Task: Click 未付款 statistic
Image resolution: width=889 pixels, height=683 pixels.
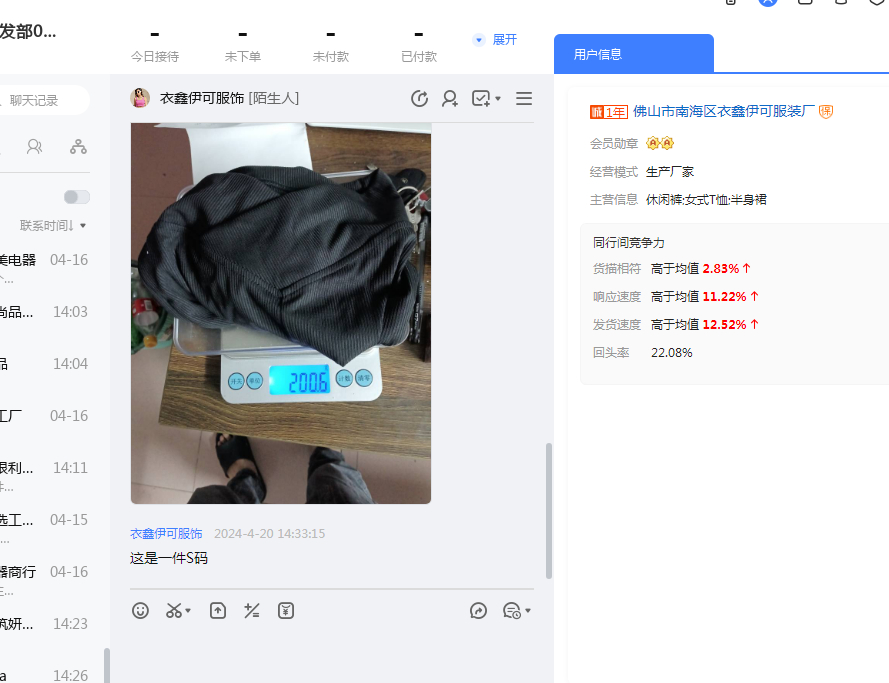Action: click(331, 48)
